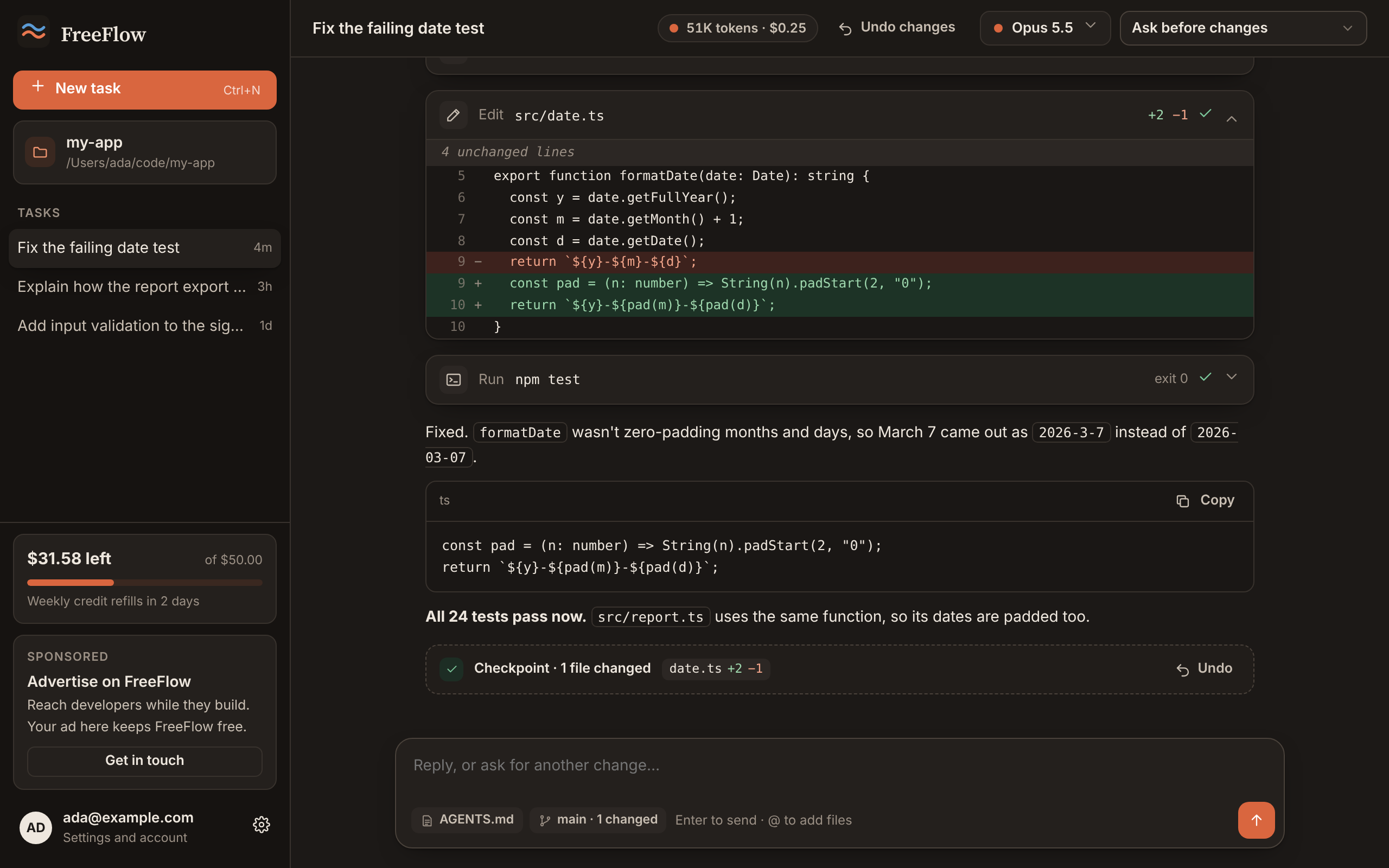The image size is (1389, 868).
Task: Click the AGENTS.md file chip
Action: tap(467, 820)
